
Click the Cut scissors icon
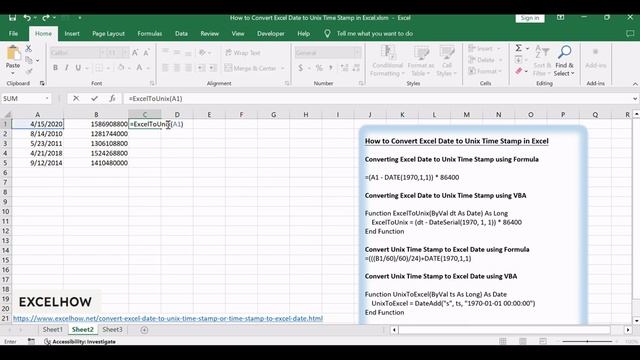(29, 49)
